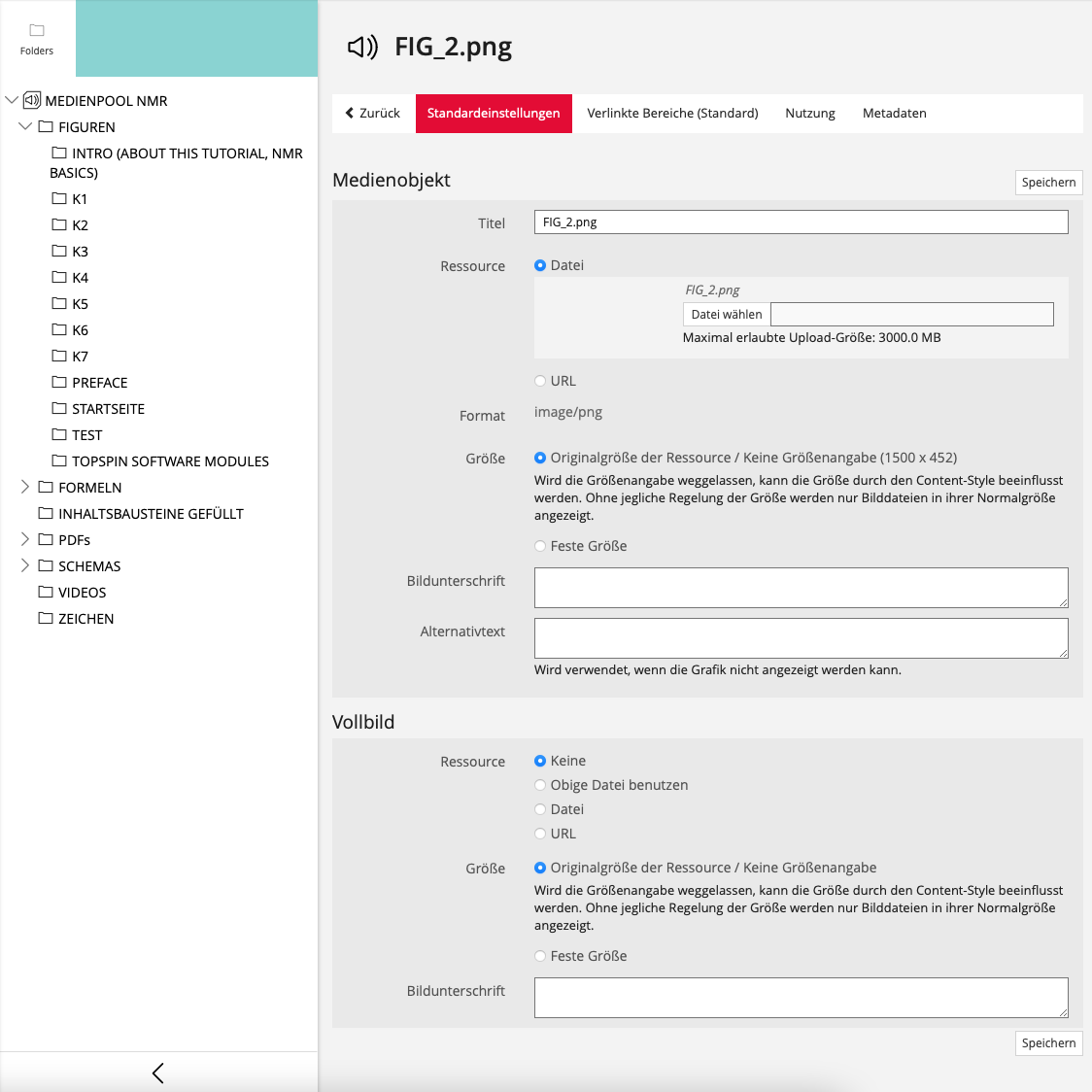The height and width of the screenshot is (1092, 1092).
Task: Click the K3 folder icon
Action: coord(59,251)
